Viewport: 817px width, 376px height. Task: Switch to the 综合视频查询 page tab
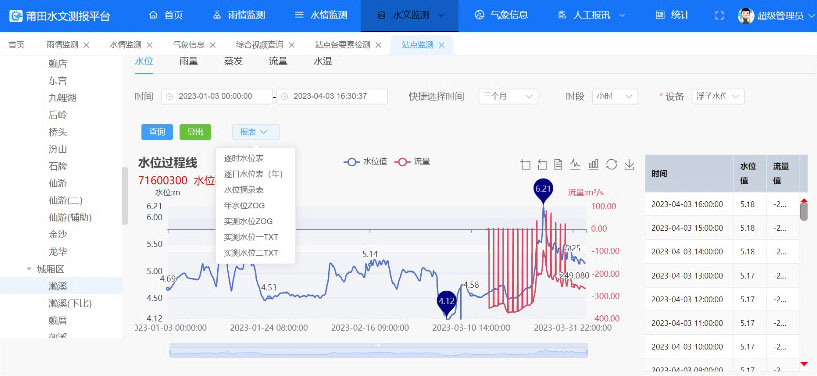click(x=259, y=45)
